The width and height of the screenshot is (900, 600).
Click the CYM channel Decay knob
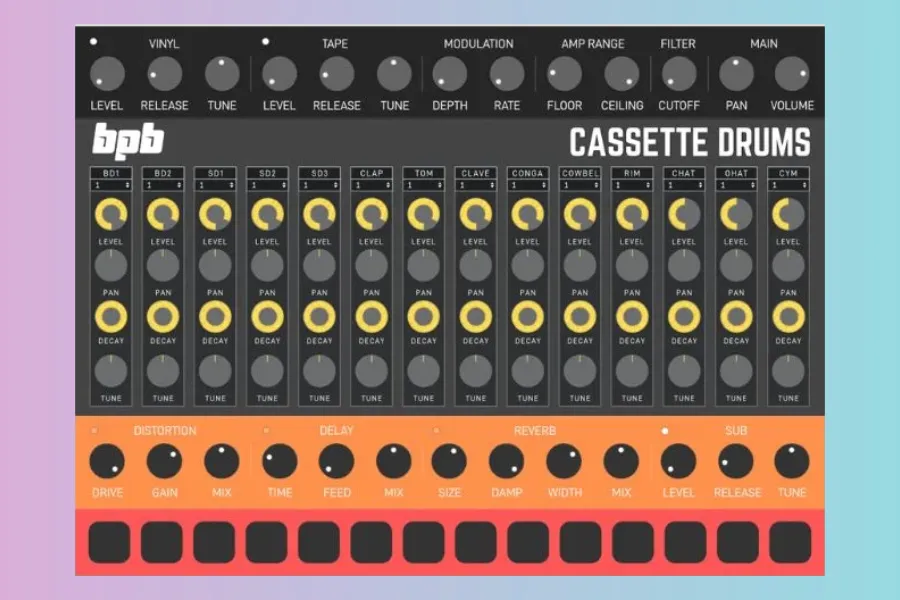[x=789, y=316]
